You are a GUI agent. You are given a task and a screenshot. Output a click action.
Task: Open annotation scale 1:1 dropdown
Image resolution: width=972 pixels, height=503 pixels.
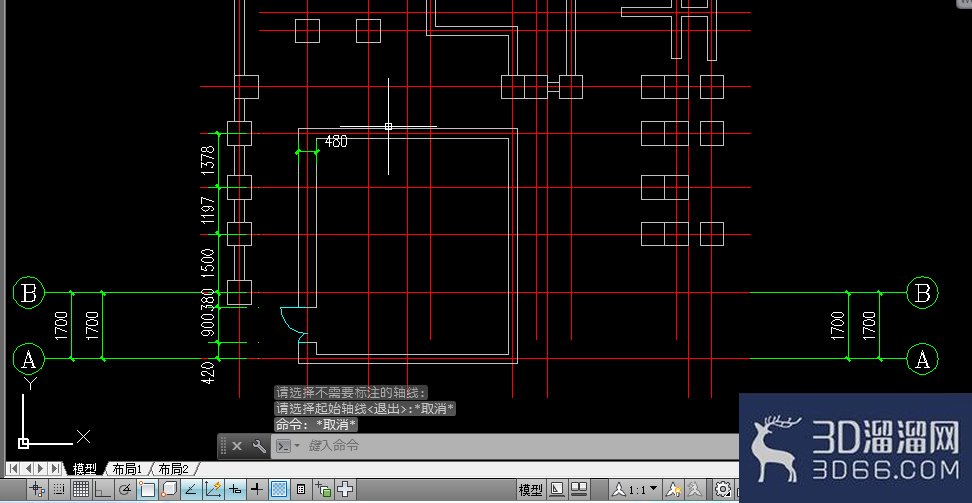tap(635, 490)
